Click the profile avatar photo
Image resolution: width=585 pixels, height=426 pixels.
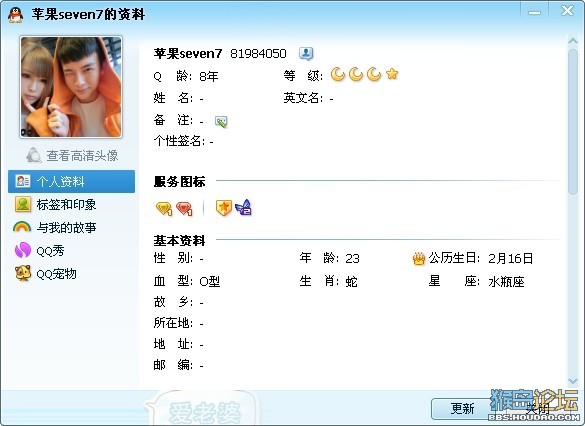pyautogui.click(x=71, y=87)
